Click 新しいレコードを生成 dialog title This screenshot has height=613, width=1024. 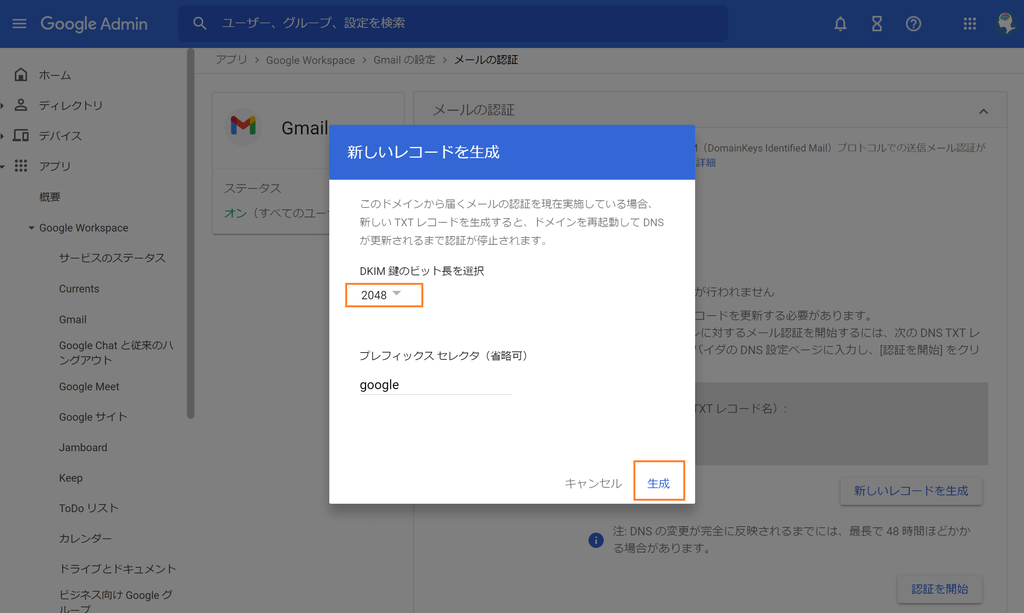[423, 152]
